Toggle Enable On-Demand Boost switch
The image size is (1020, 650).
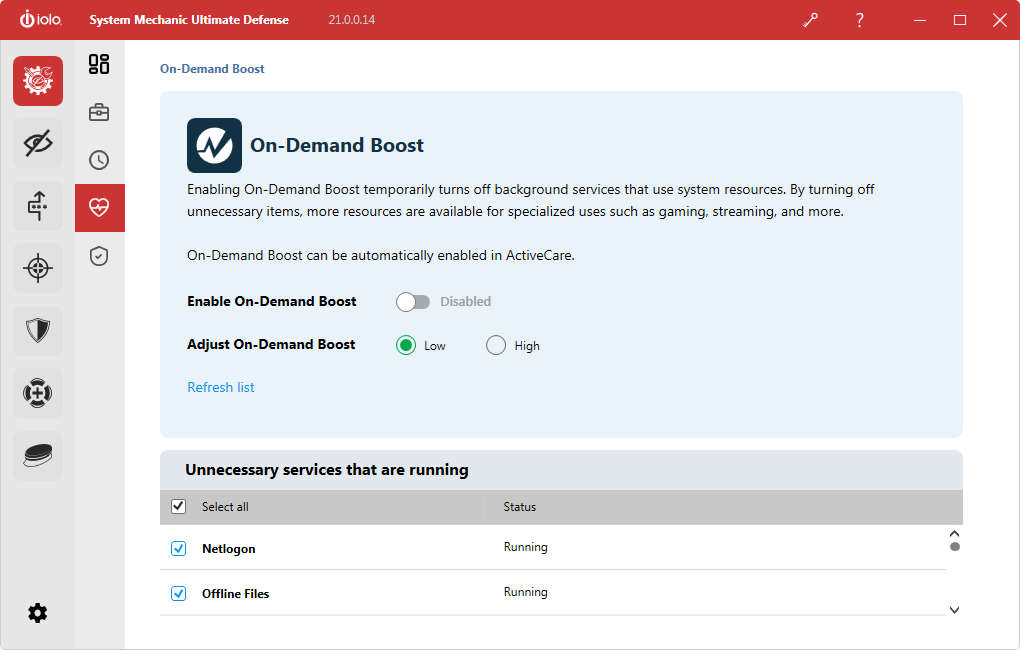click(413, 302)
